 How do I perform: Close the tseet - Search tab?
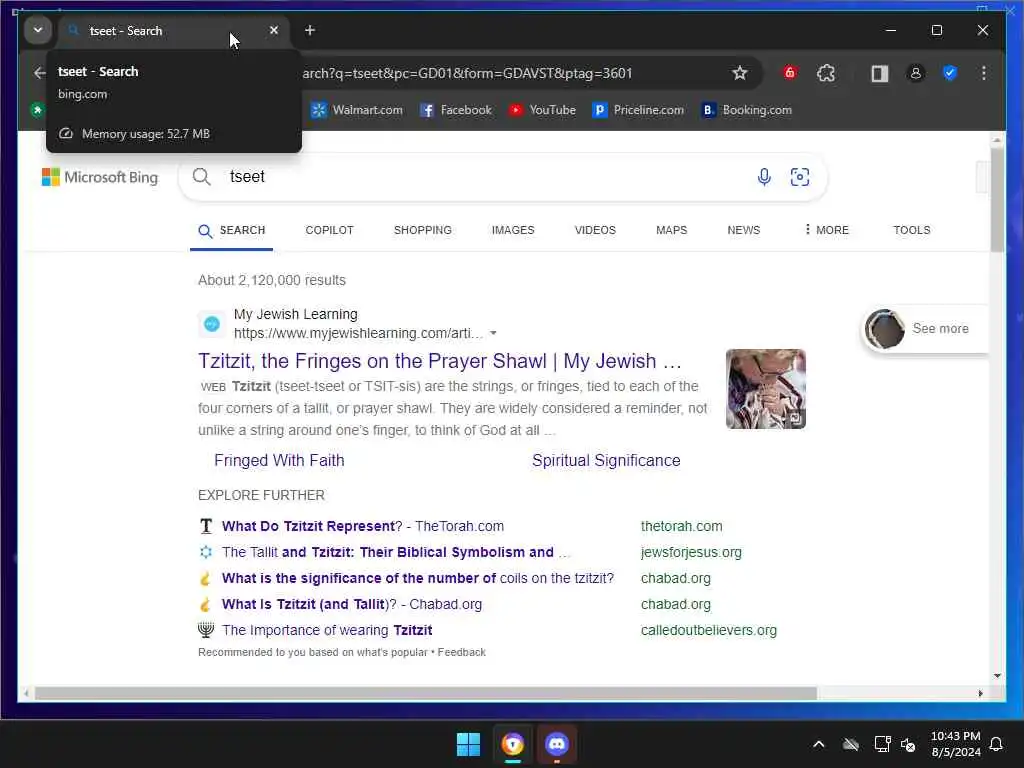274,30
